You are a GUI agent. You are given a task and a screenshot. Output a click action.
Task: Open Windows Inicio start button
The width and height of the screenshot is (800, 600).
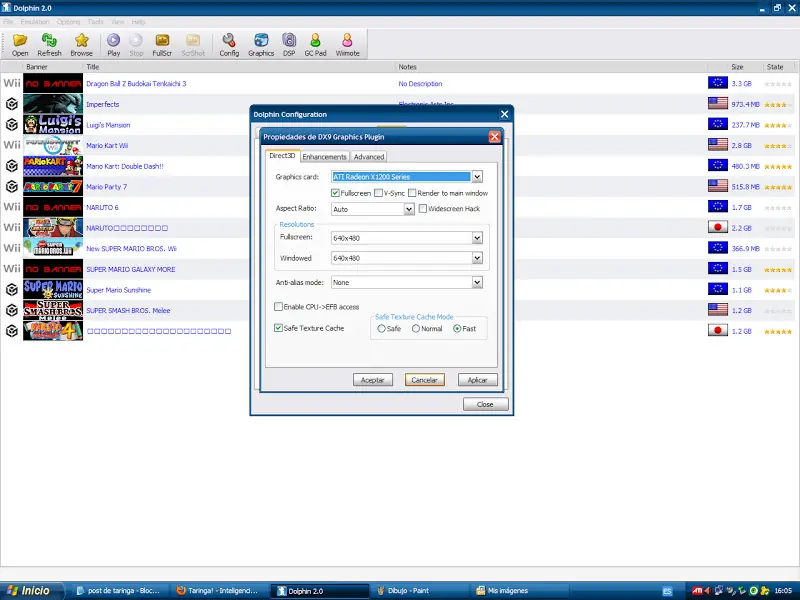(32, 590)
